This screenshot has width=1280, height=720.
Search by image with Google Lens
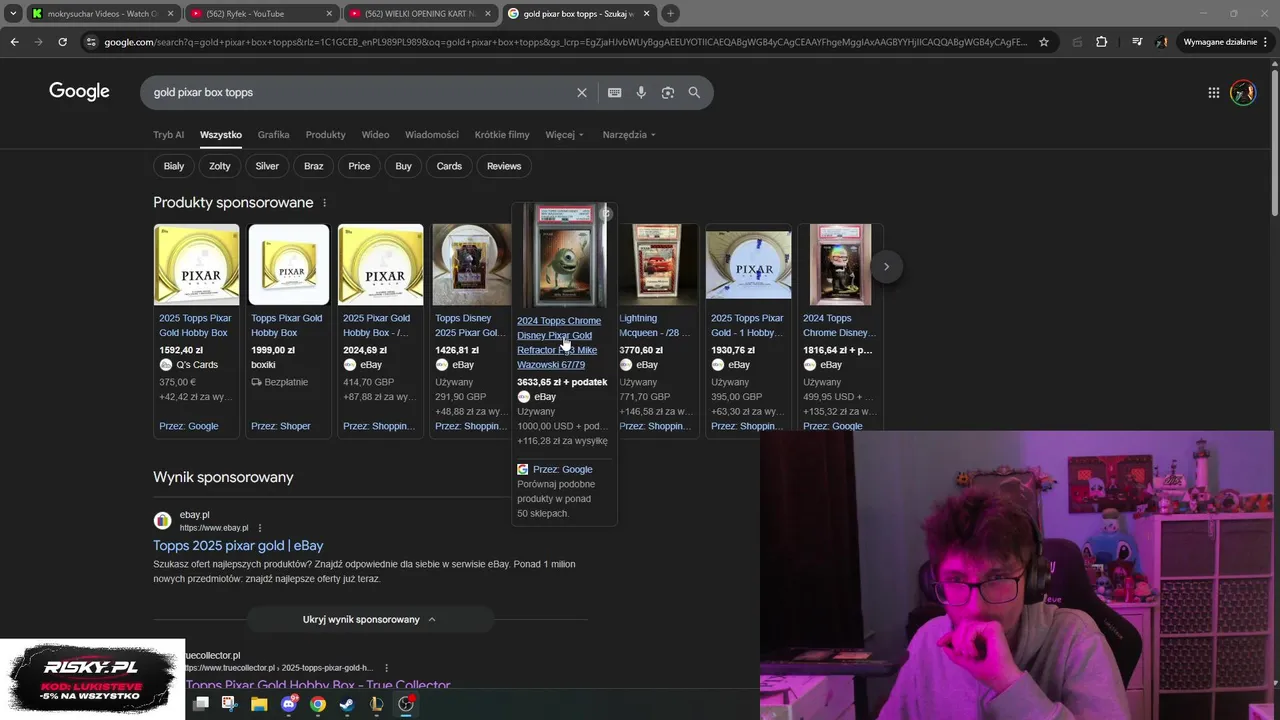pyautogui.click(x=667, y=92)
